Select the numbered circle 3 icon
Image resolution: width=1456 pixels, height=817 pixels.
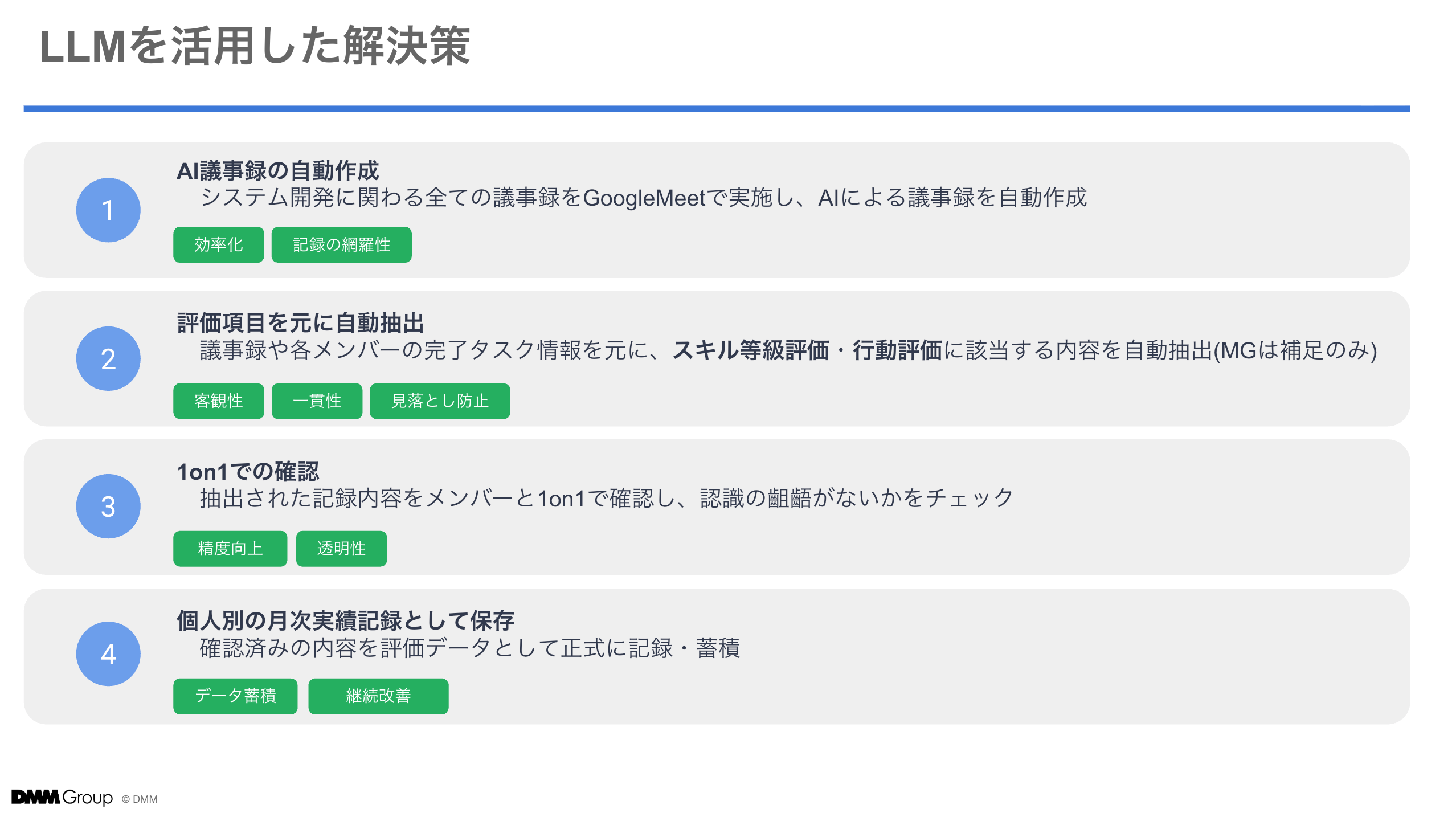[x=108, y=506]
